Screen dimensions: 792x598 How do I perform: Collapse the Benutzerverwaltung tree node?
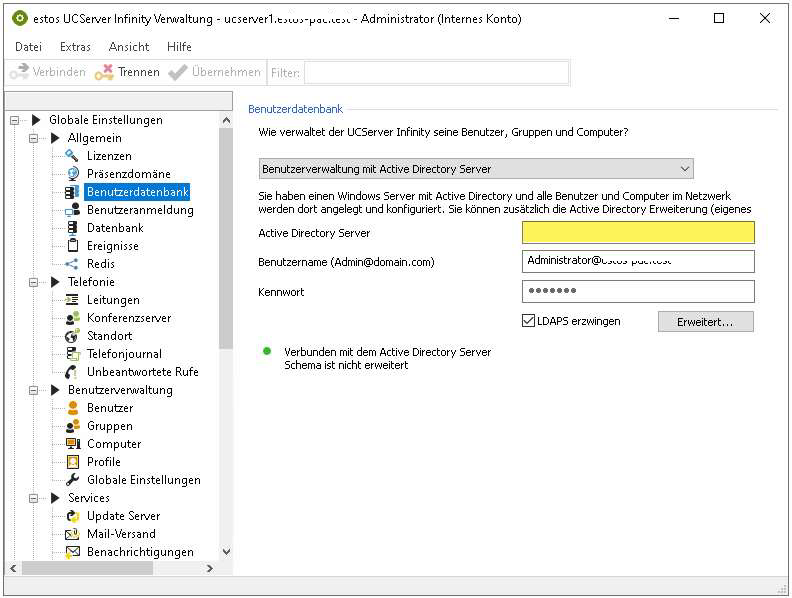coord(33,390)
